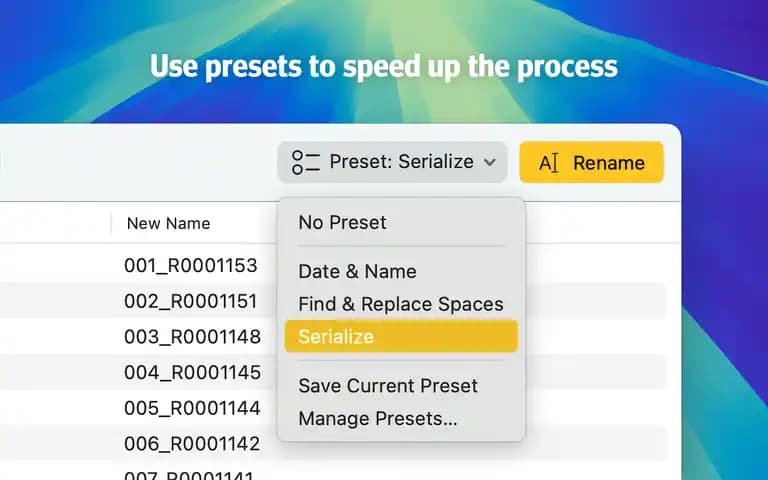Open Manage Presets…
Image resolution: width=768 pixels, height=480 pixels.
click(x=378, y=419)
